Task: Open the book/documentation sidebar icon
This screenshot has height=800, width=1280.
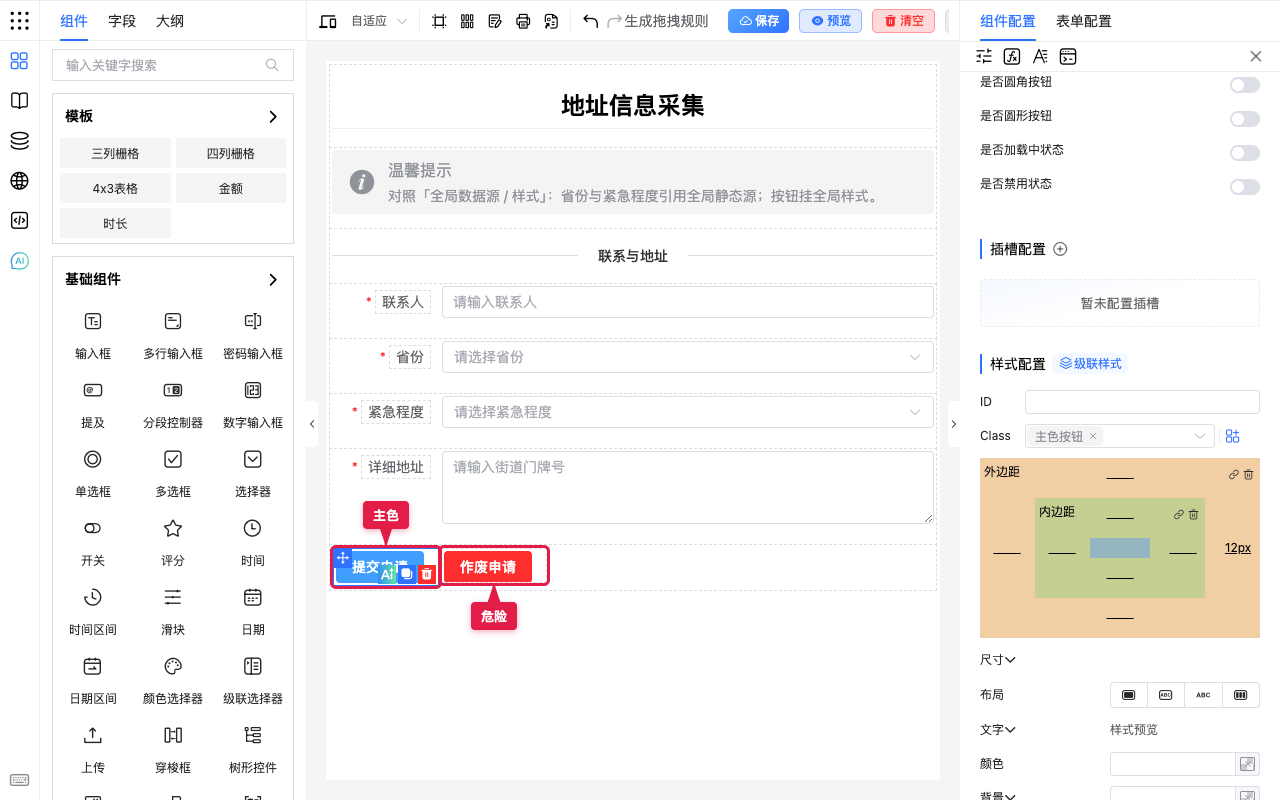Action: click(19, 101)
